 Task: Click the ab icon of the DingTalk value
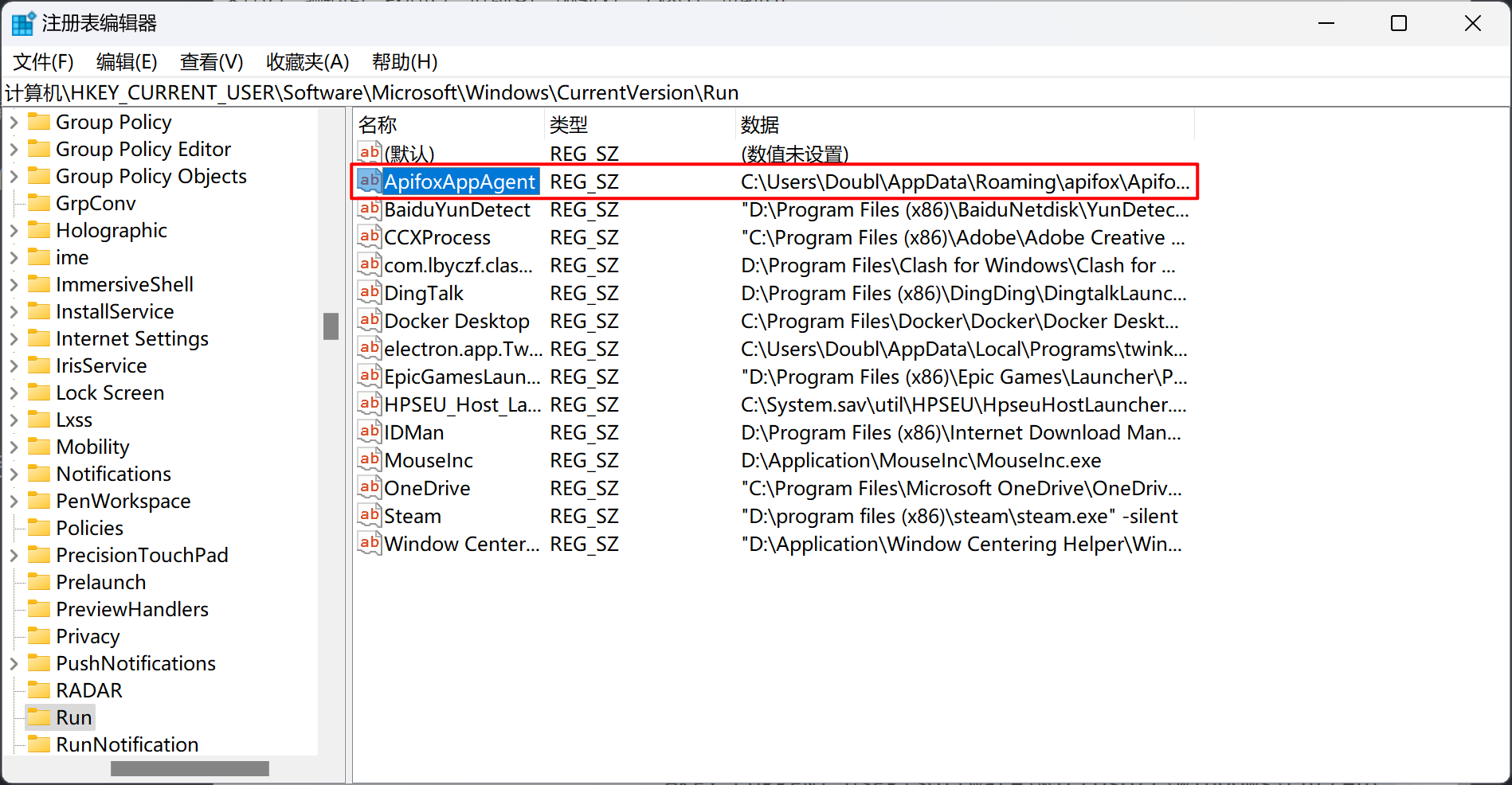369,293
